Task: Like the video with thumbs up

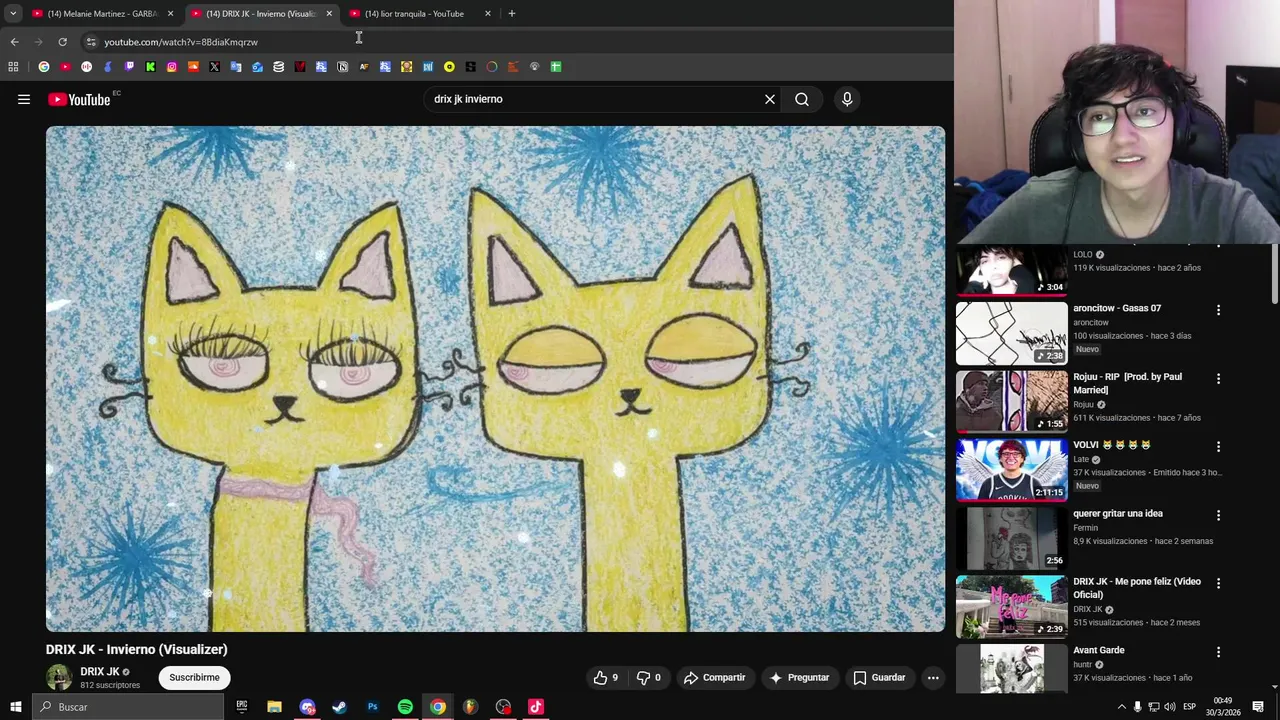Action: [606, 677]
